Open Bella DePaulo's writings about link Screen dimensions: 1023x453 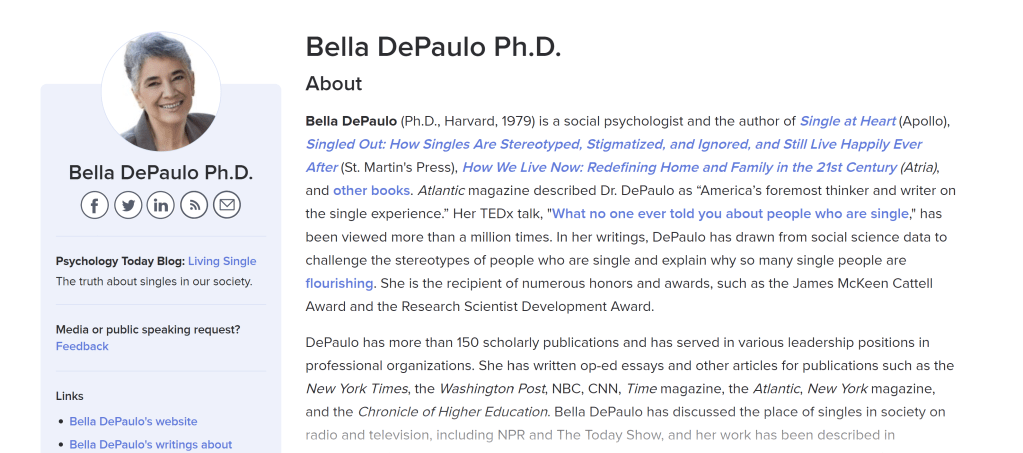click(x=150, y=444)
